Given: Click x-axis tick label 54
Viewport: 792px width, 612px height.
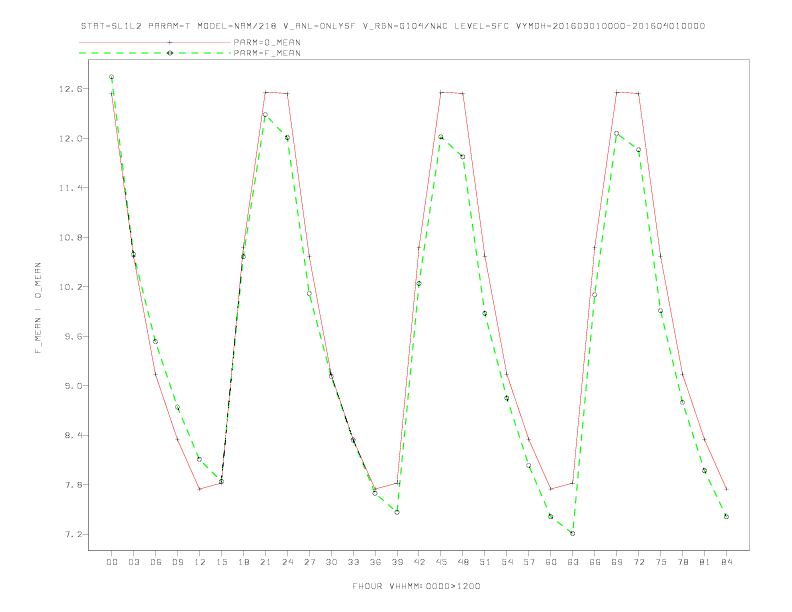Looking at the screenshot, I should pos(507,562).
